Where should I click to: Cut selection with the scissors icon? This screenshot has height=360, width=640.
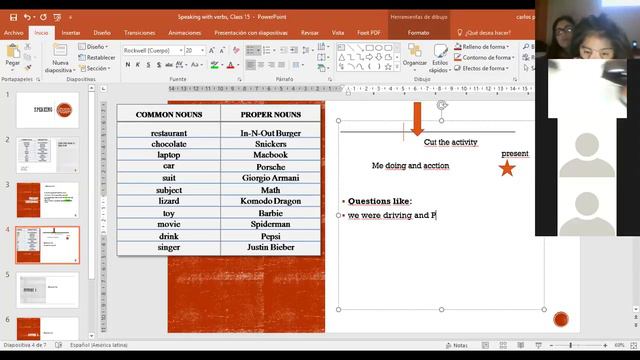pyautogui.click(x=28, y=47)
